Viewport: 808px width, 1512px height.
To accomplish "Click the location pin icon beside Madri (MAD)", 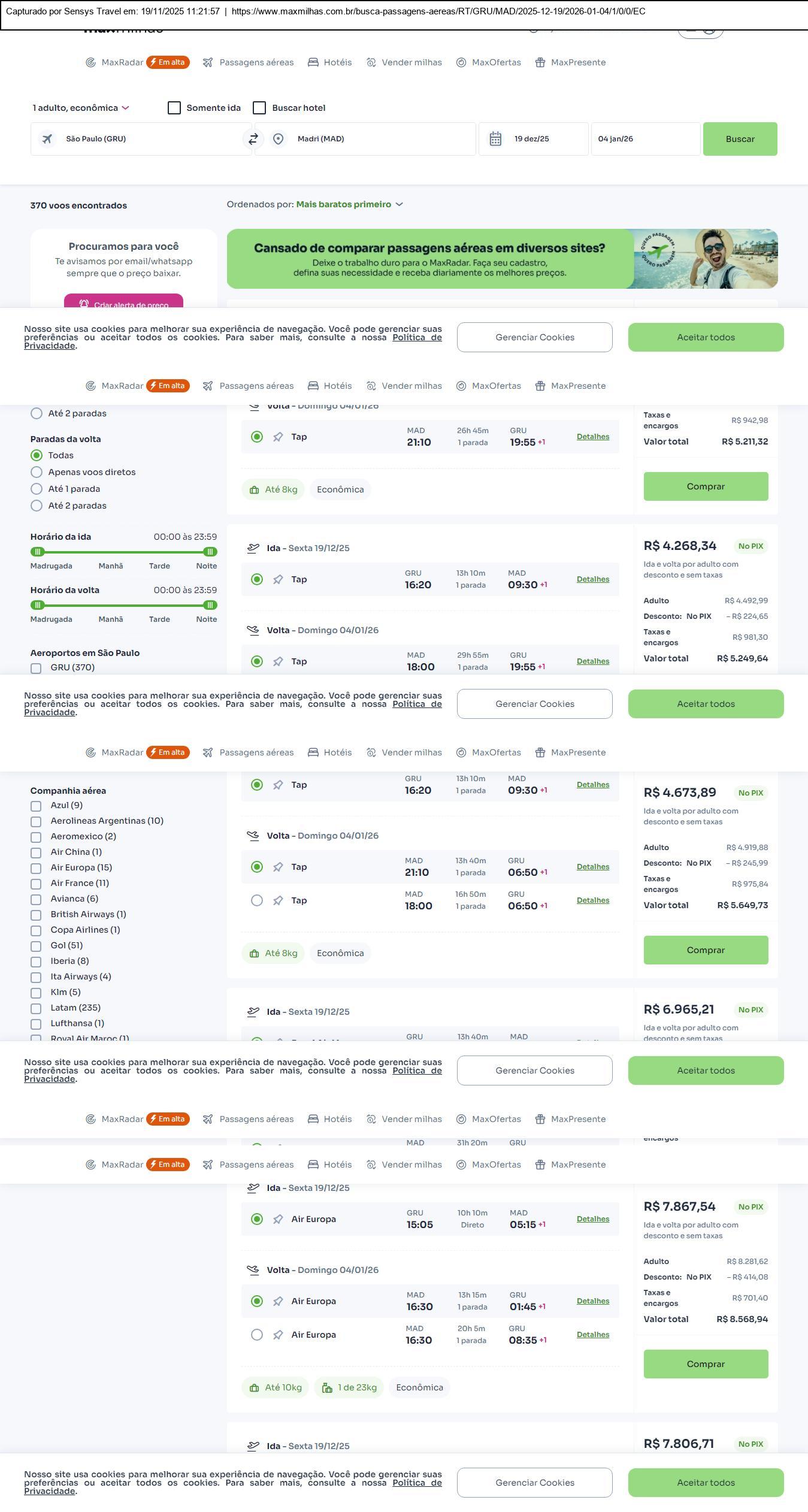I will point(278,139).
